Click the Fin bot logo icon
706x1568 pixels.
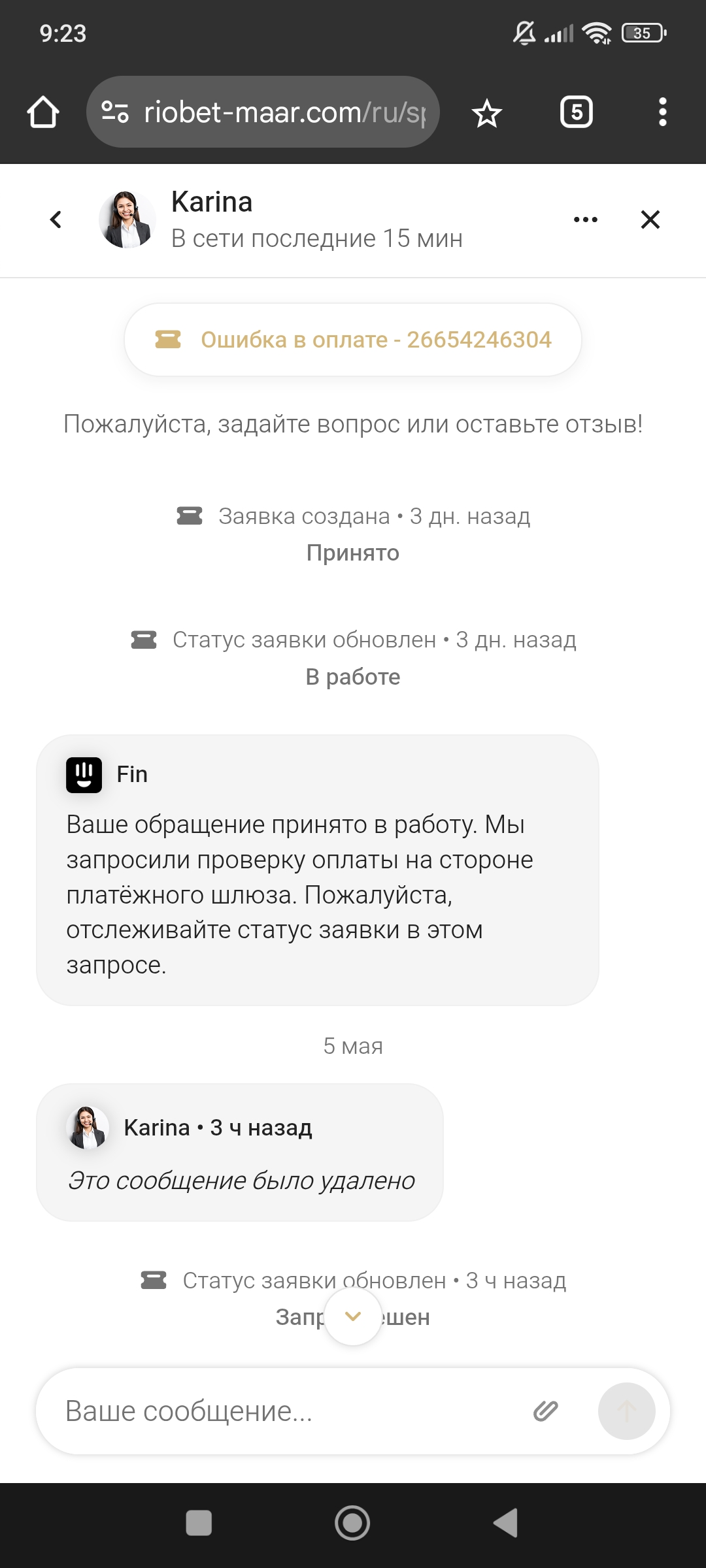84,775
